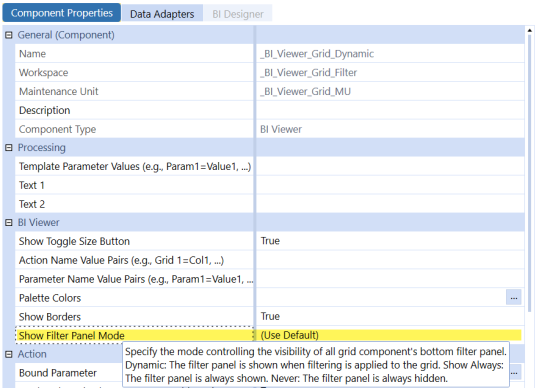Open the BI Designer tab
The width and height of the screenshot is (536, 388).
click(238, 14)
